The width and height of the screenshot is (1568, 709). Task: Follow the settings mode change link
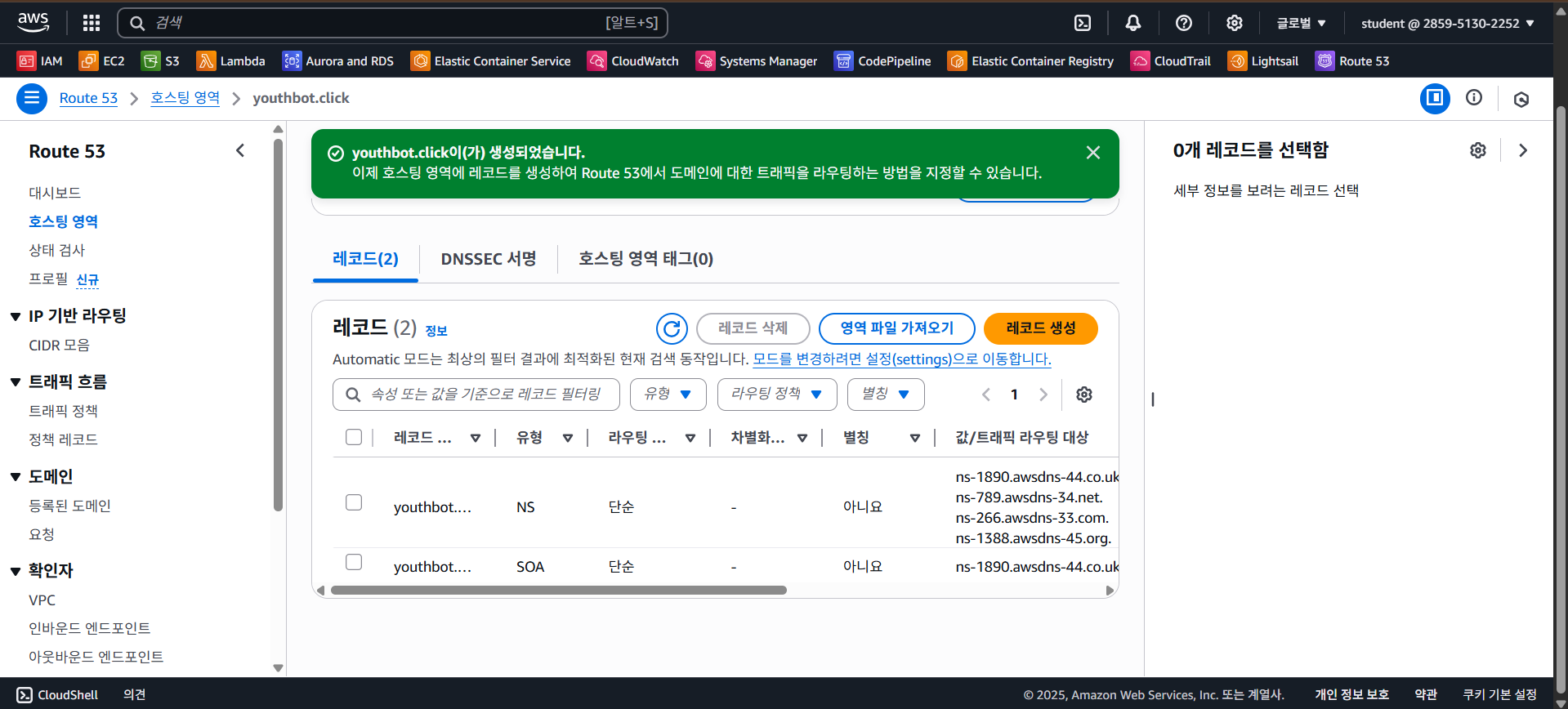click(902, 359)
